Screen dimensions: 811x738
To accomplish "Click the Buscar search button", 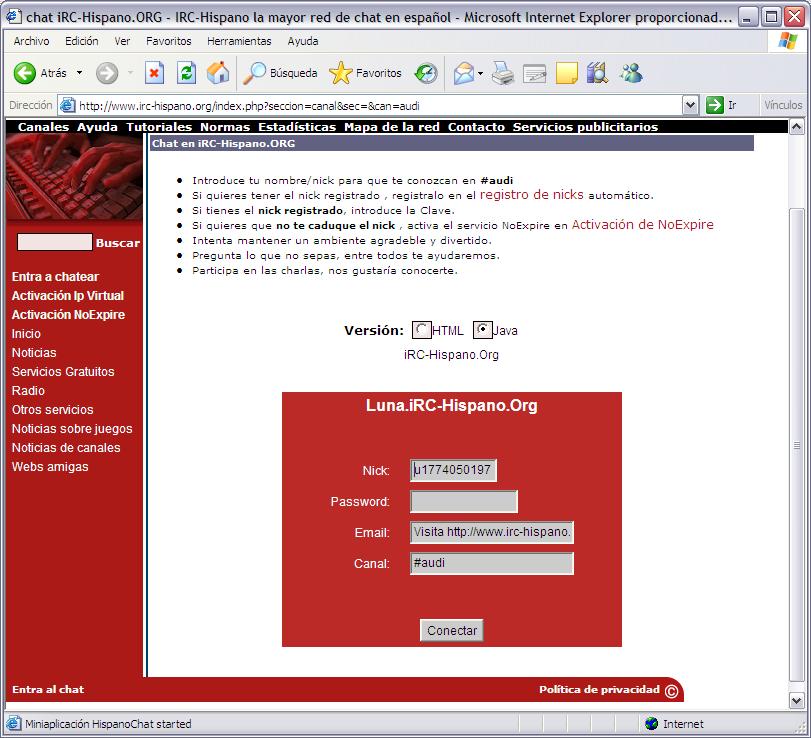I will click(x=117, y=243).
